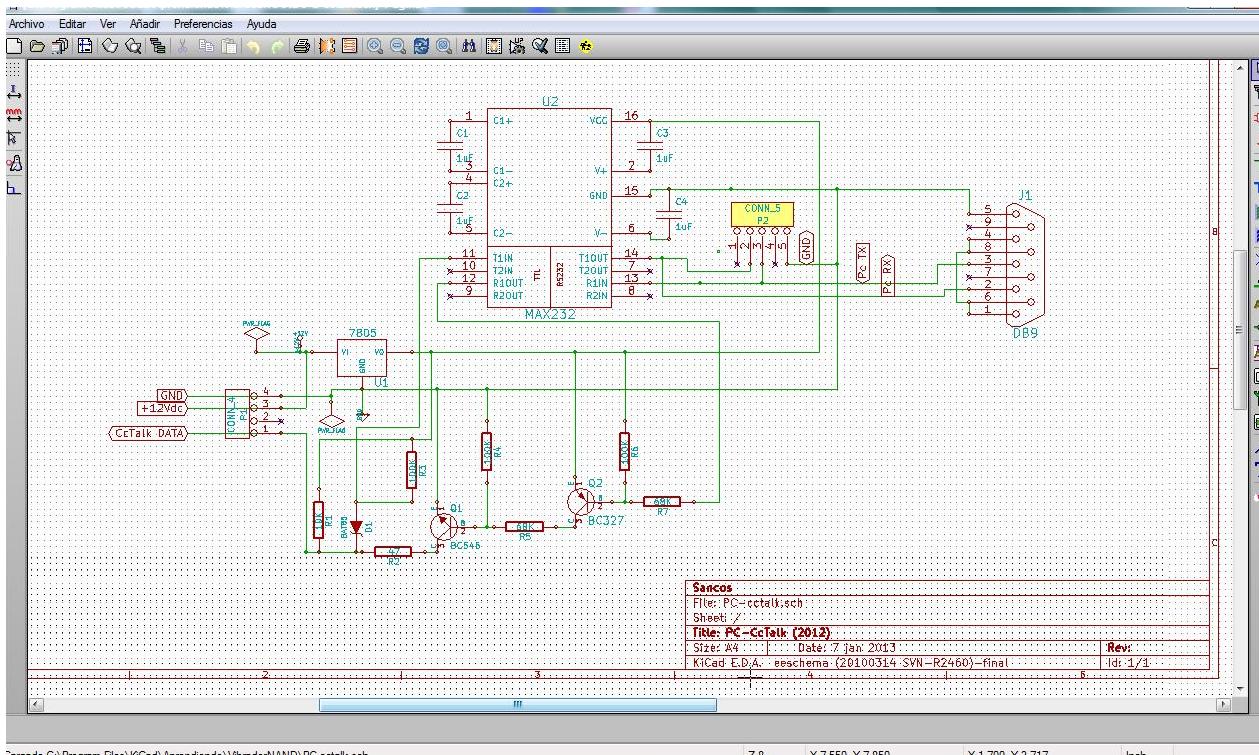
Task: Select the DB9 connector label
Action: click(1026, 334)
